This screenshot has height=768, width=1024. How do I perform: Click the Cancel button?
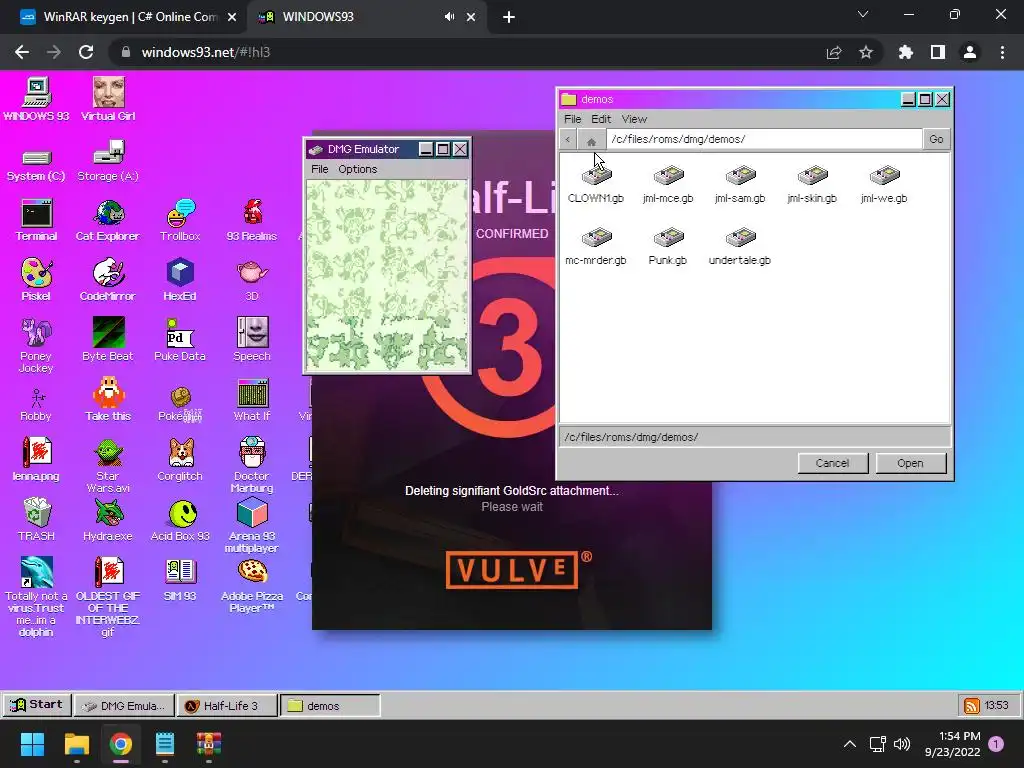833,463
